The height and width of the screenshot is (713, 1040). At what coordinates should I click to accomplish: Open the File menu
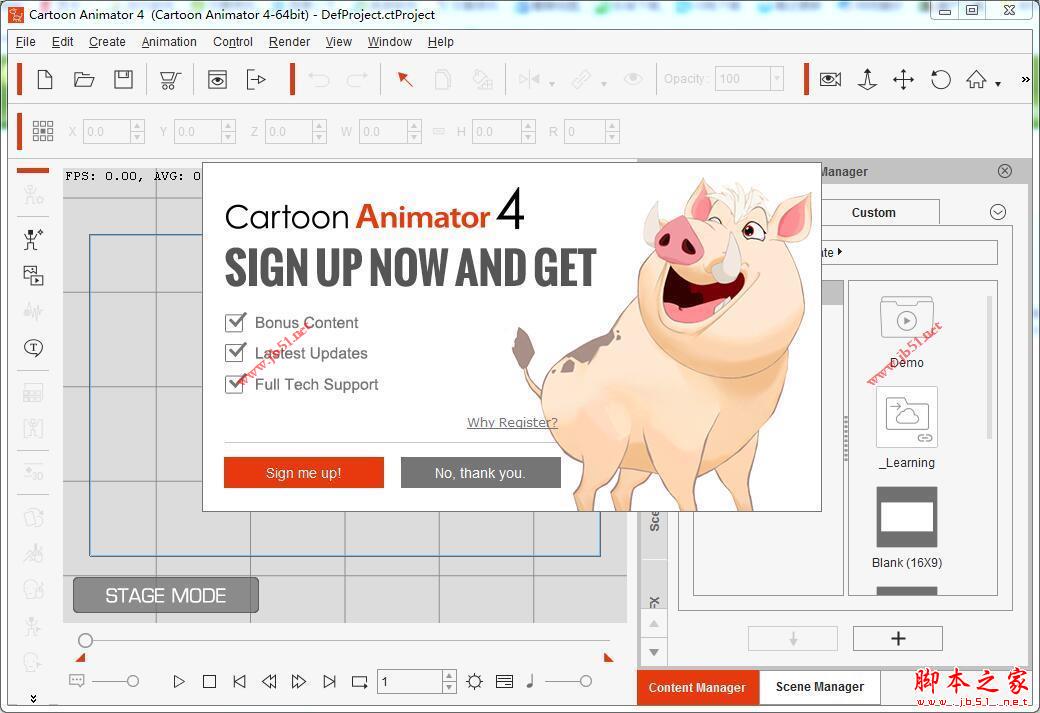(x=26, y=42)
